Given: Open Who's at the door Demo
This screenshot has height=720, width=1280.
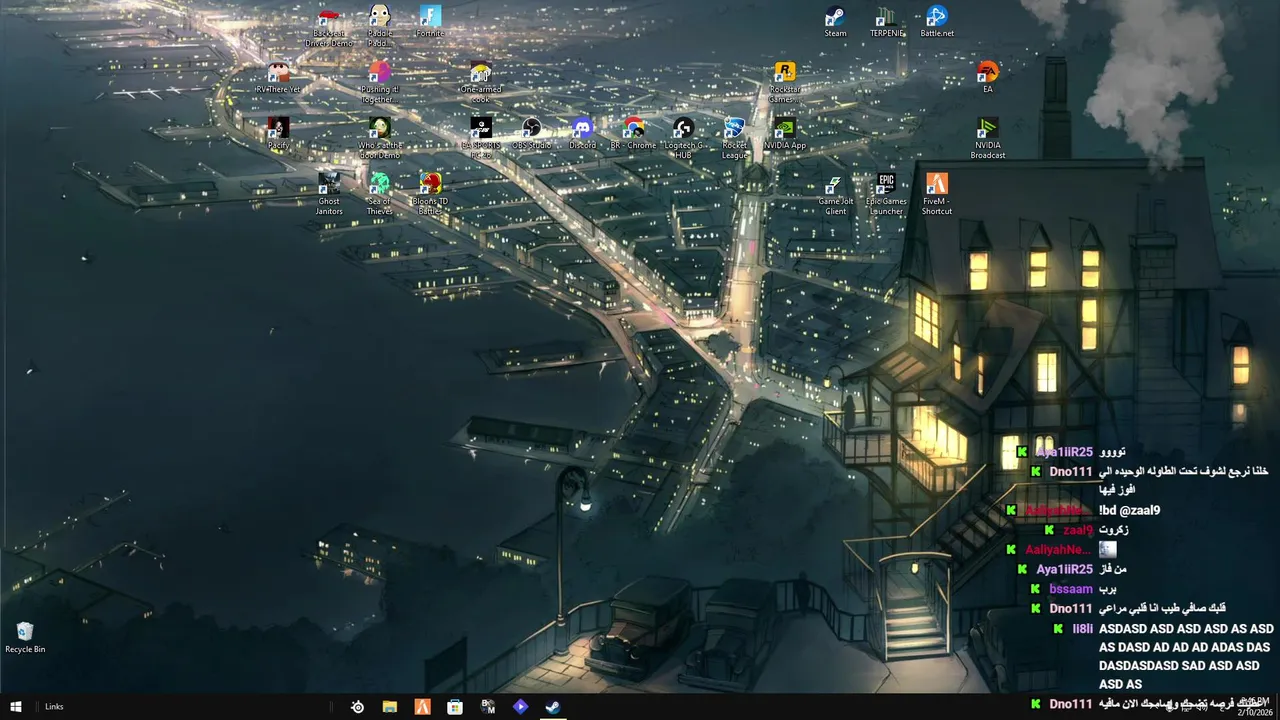Looking at the screenshot, I should point(379,139).
